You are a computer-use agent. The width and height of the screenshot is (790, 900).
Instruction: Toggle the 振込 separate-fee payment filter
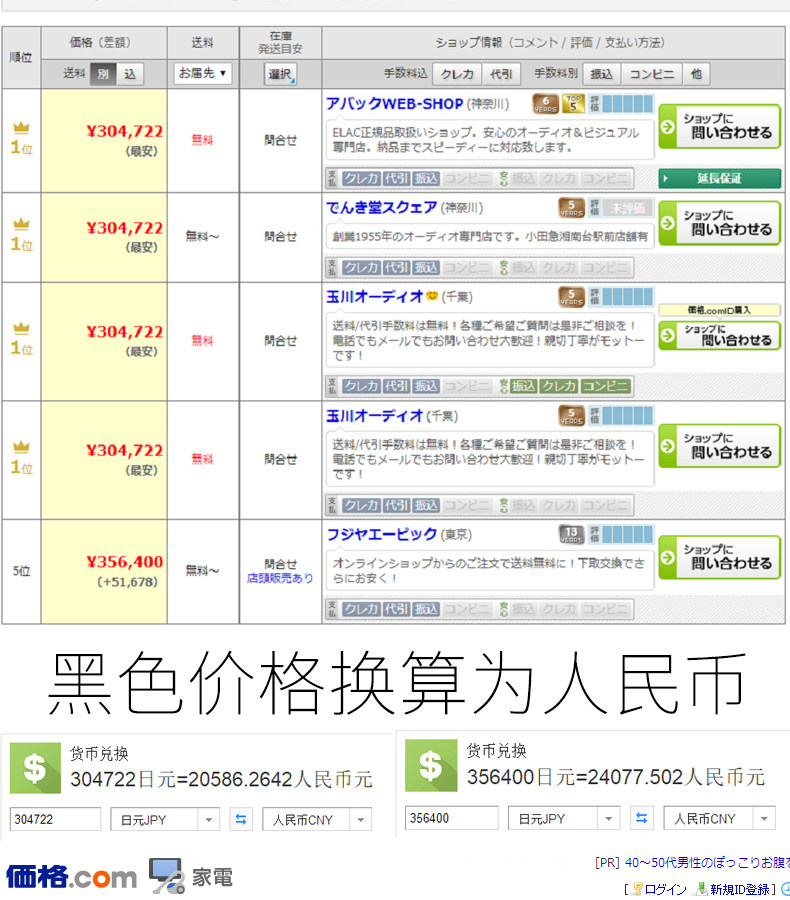tap(601, 74)
